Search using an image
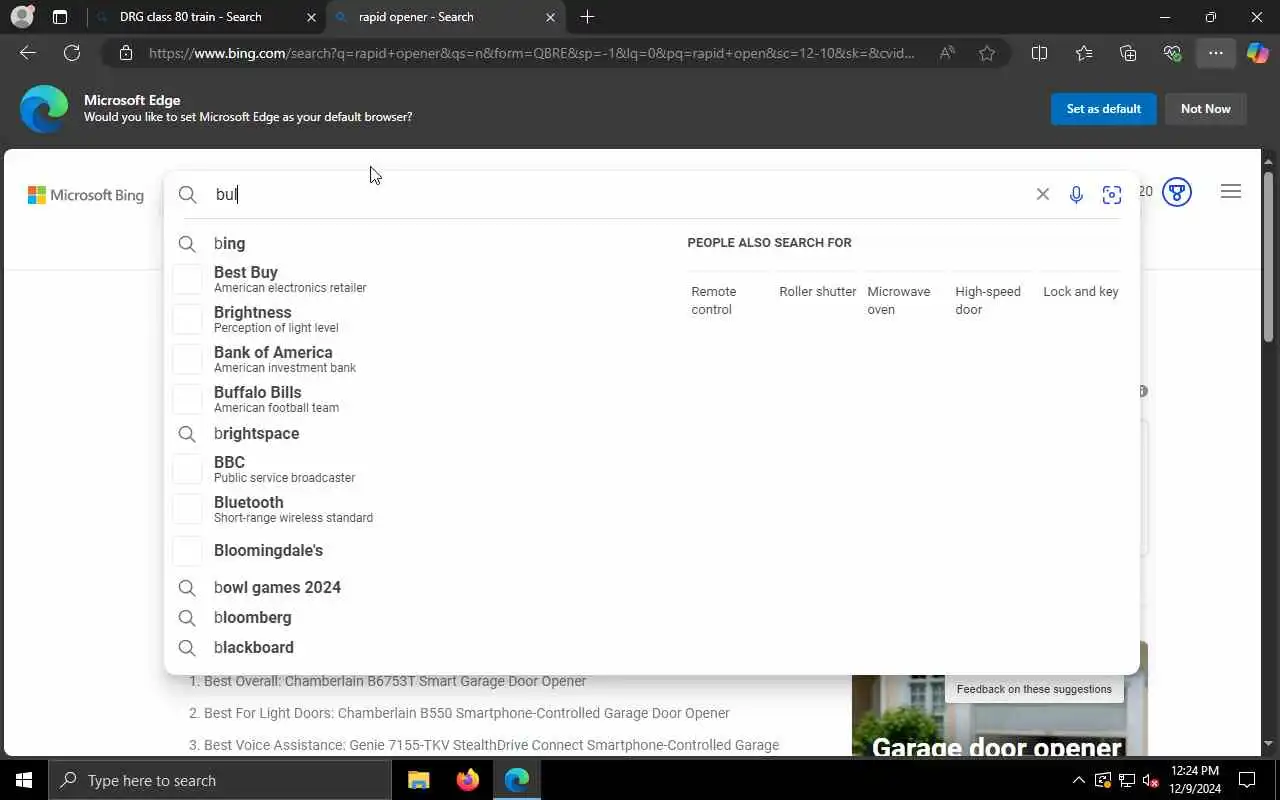This screenshot has height=800, width=1280. coord(1112,195)
